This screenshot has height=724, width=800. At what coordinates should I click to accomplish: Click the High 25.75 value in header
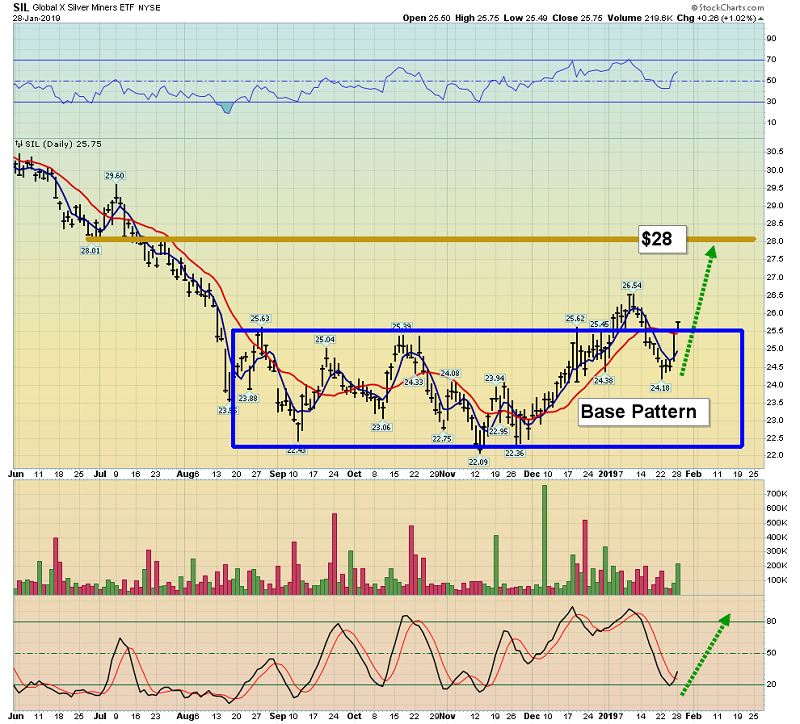pos(477,18)
